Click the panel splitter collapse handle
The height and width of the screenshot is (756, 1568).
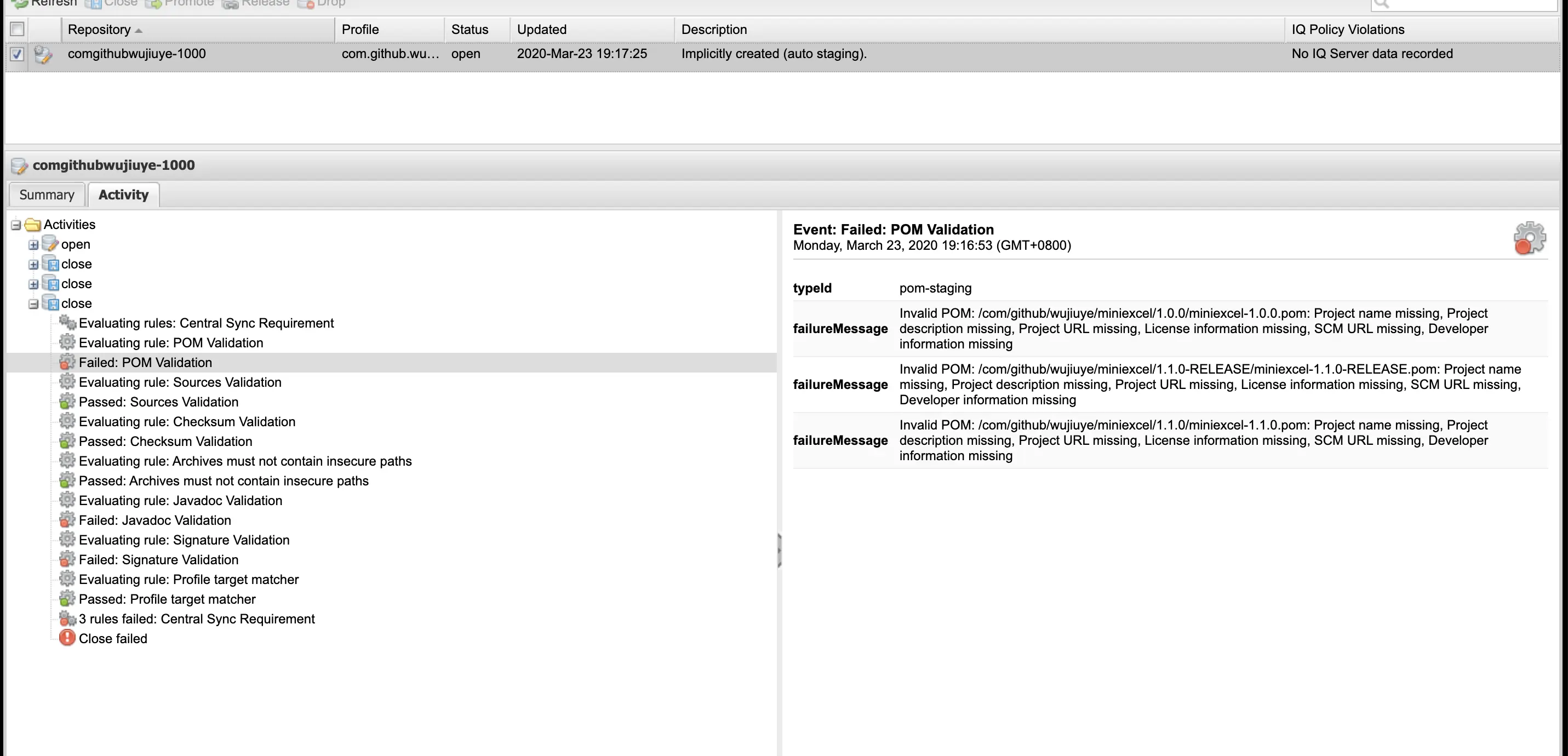(779, 550)
